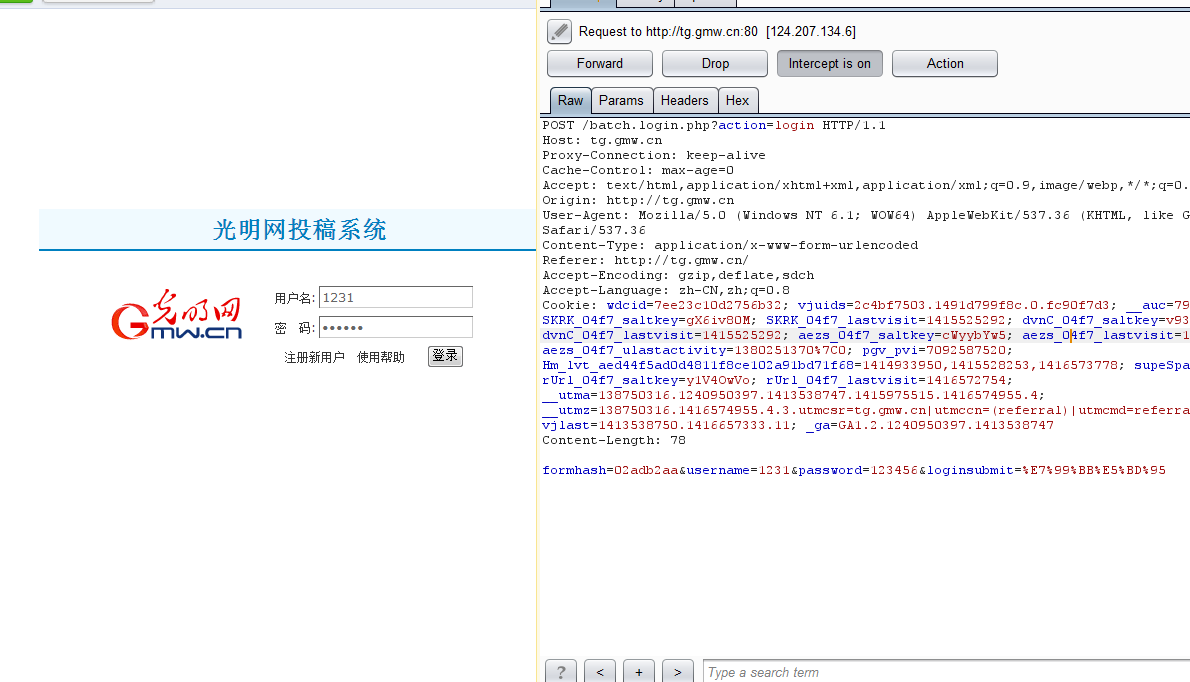The image size is (1190, 682).
Task: Click the Proxy-Connection: keep-alive line
Action: [x=653, y=156]
